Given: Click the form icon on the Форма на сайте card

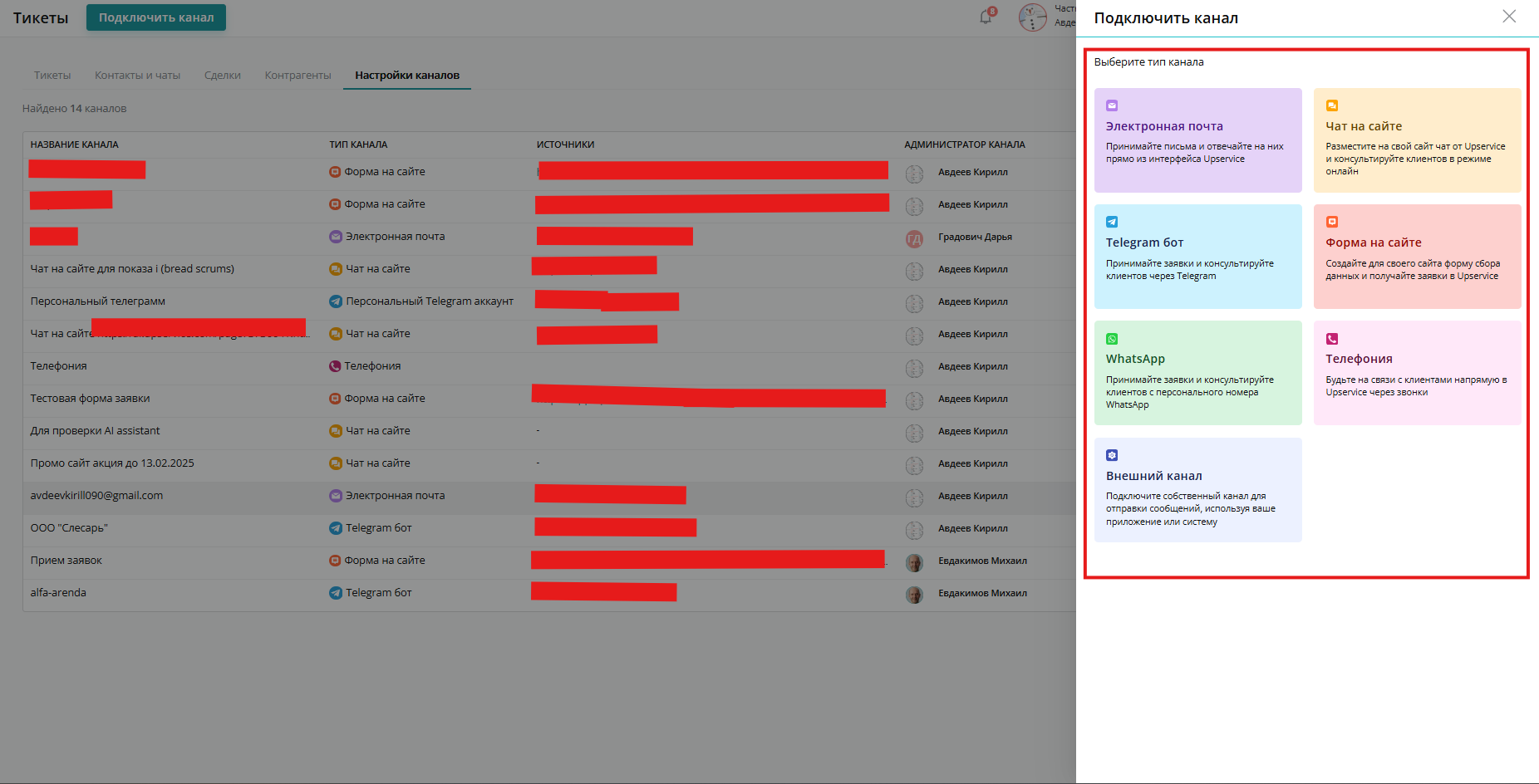Looking at the screenshot, I should [1331, 222].
